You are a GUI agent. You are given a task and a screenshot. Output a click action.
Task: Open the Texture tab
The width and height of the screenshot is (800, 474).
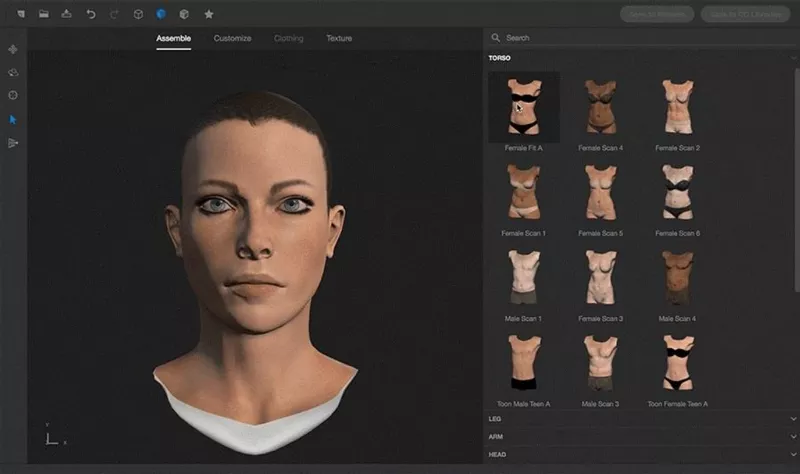click(x=339, y=38)
